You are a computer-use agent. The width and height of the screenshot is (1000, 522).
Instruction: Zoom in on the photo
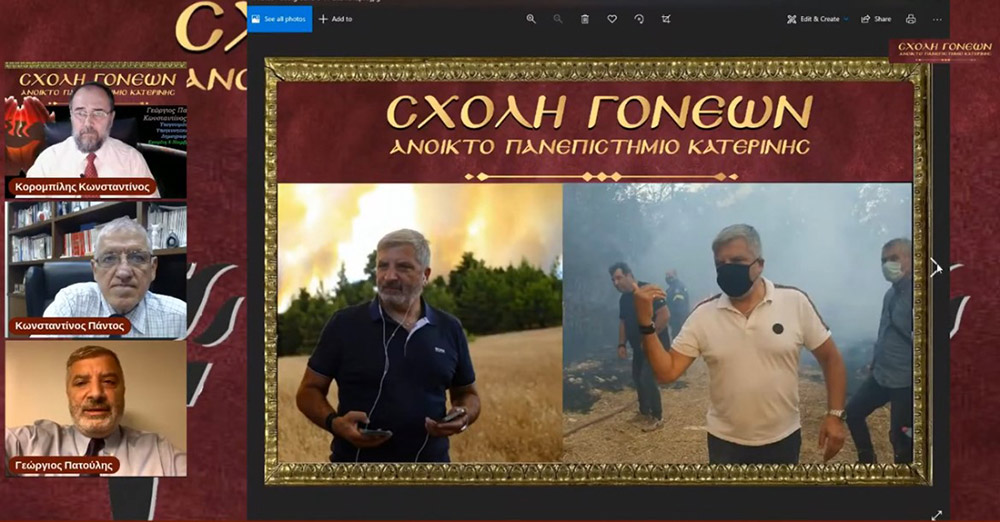[531, 19]
